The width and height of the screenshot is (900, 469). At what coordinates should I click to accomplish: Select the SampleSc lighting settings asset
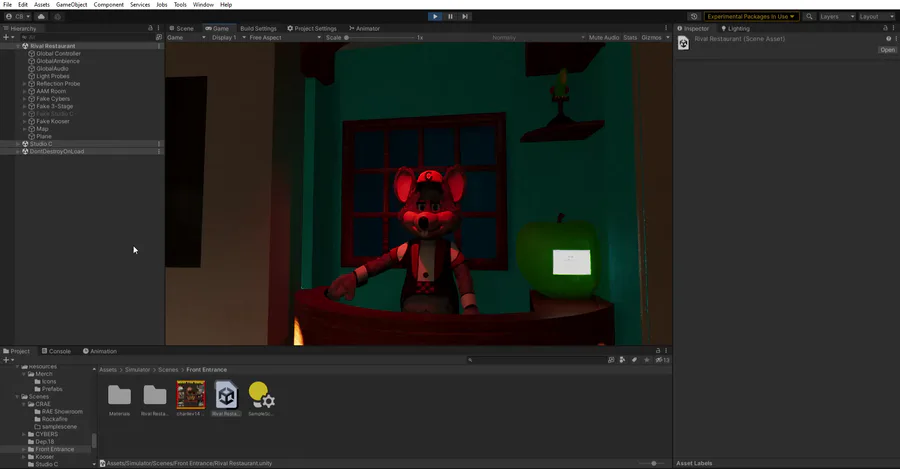pyautogui.click(x=261, y=398)
